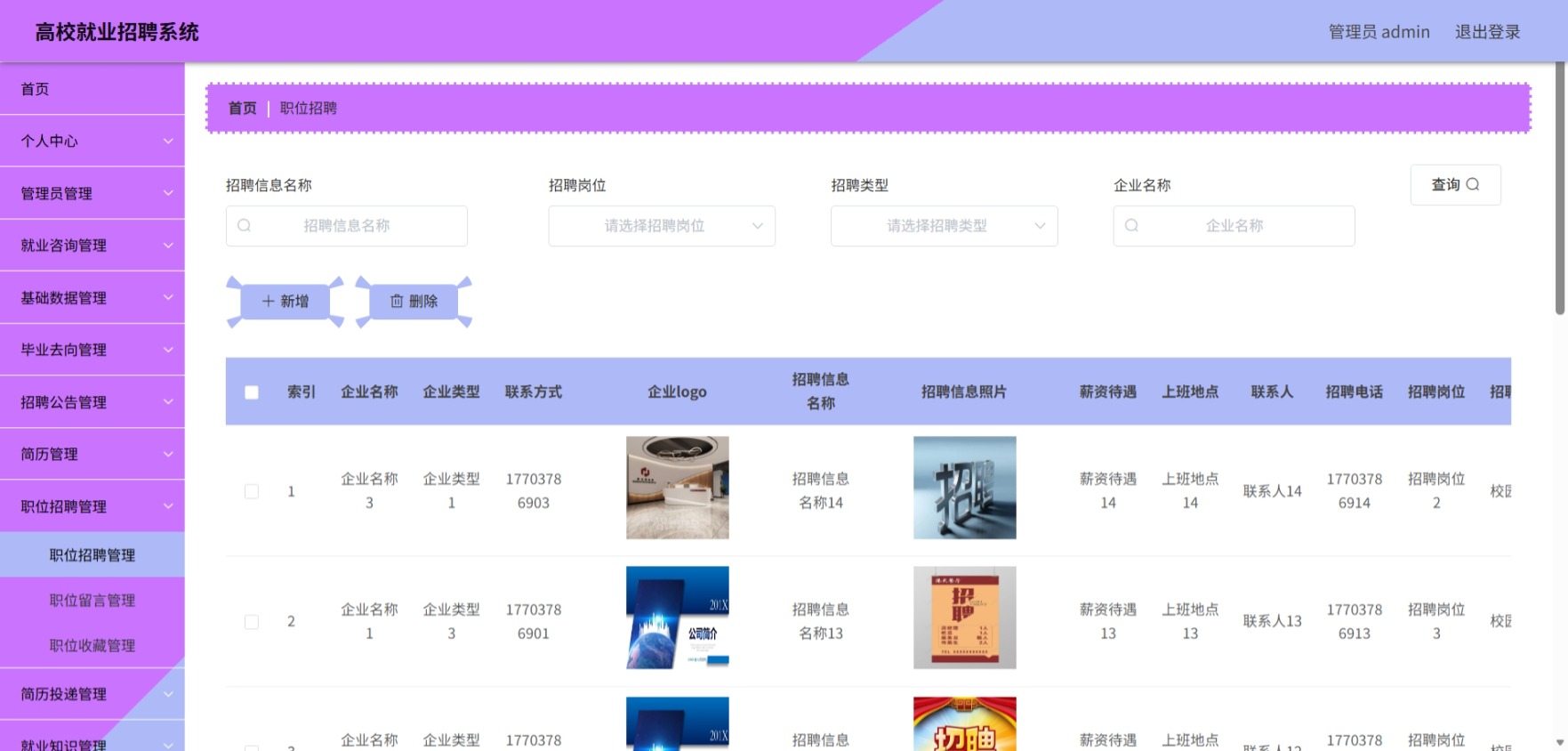Click the page vertical scrollbar

coord(1560,189)
